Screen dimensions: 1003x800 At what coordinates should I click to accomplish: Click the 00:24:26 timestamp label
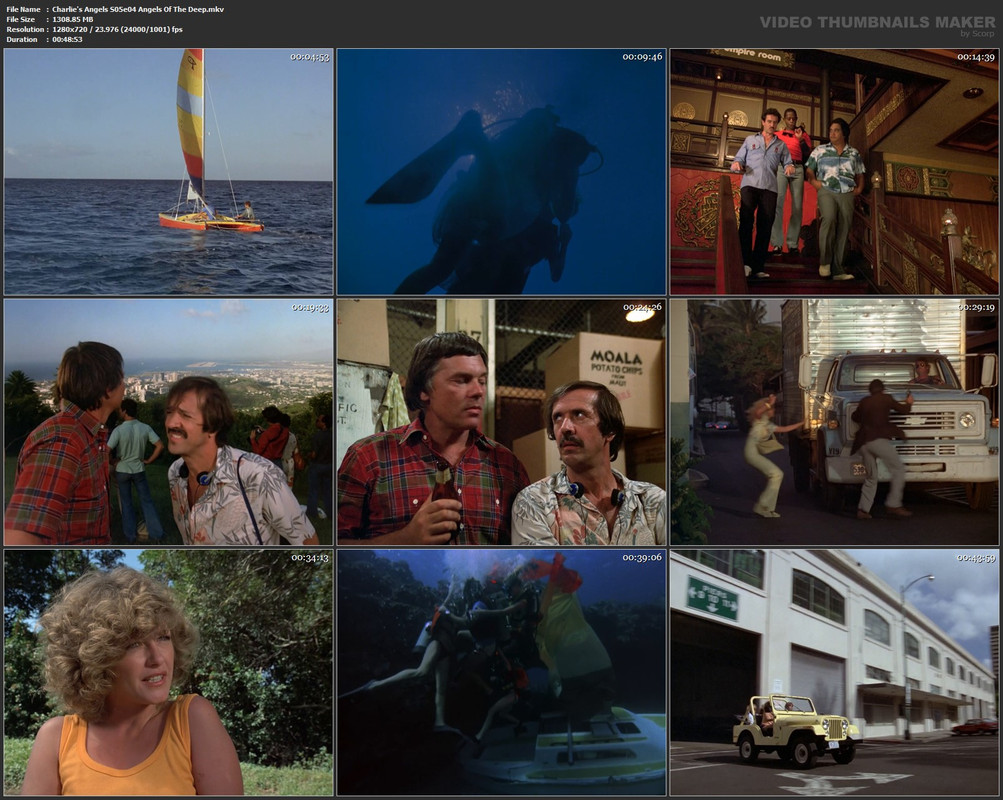pyautogui.click(x=643, y=308)
